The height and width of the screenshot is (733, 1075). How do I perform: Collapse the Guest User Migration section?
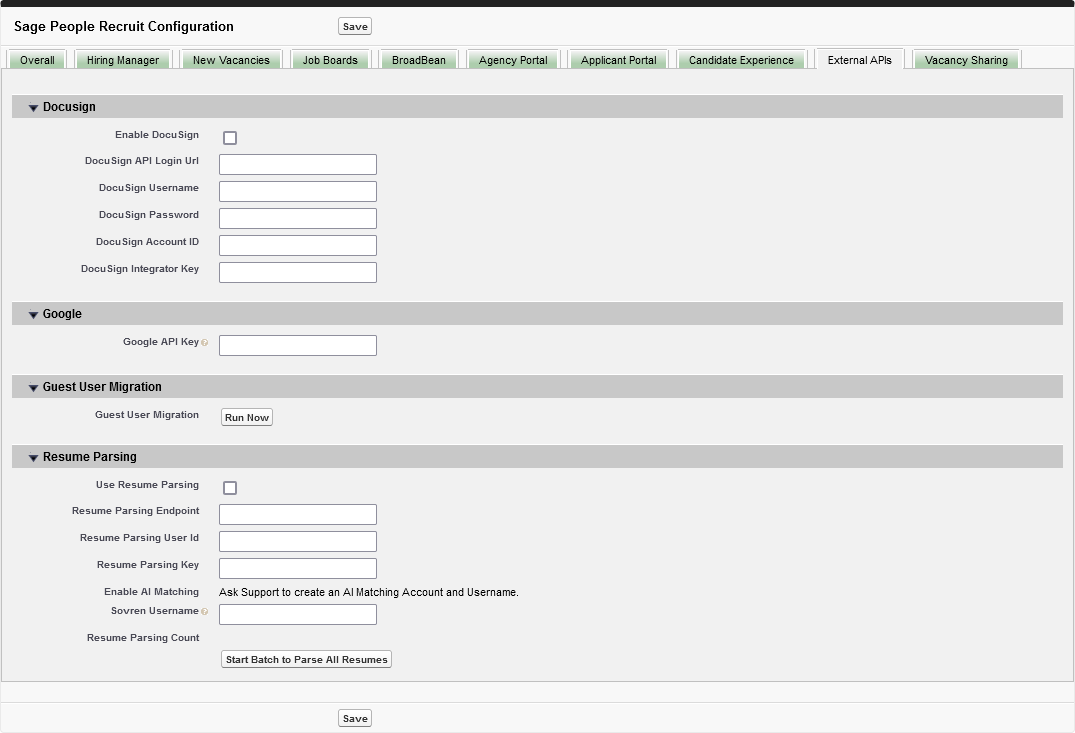coord(33,388)
